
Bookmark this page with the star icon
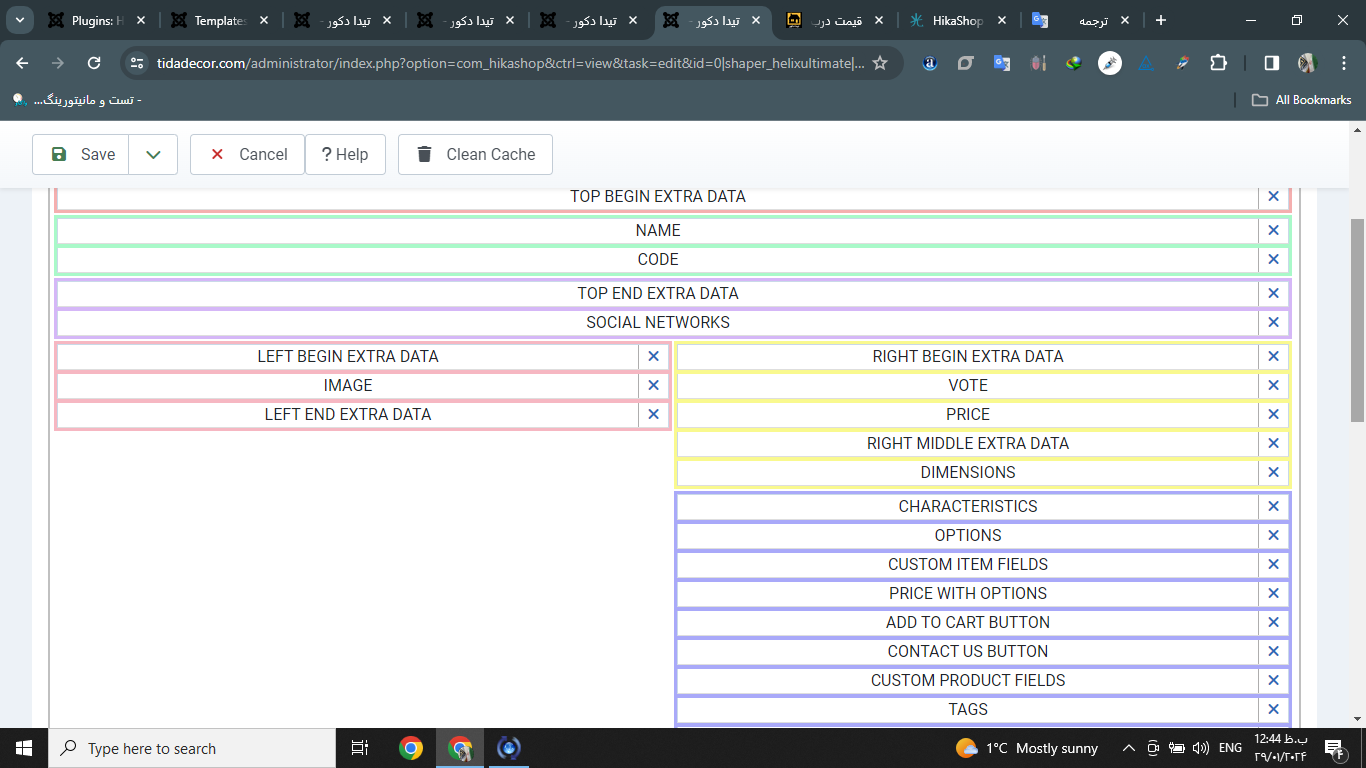coord(880,63)
